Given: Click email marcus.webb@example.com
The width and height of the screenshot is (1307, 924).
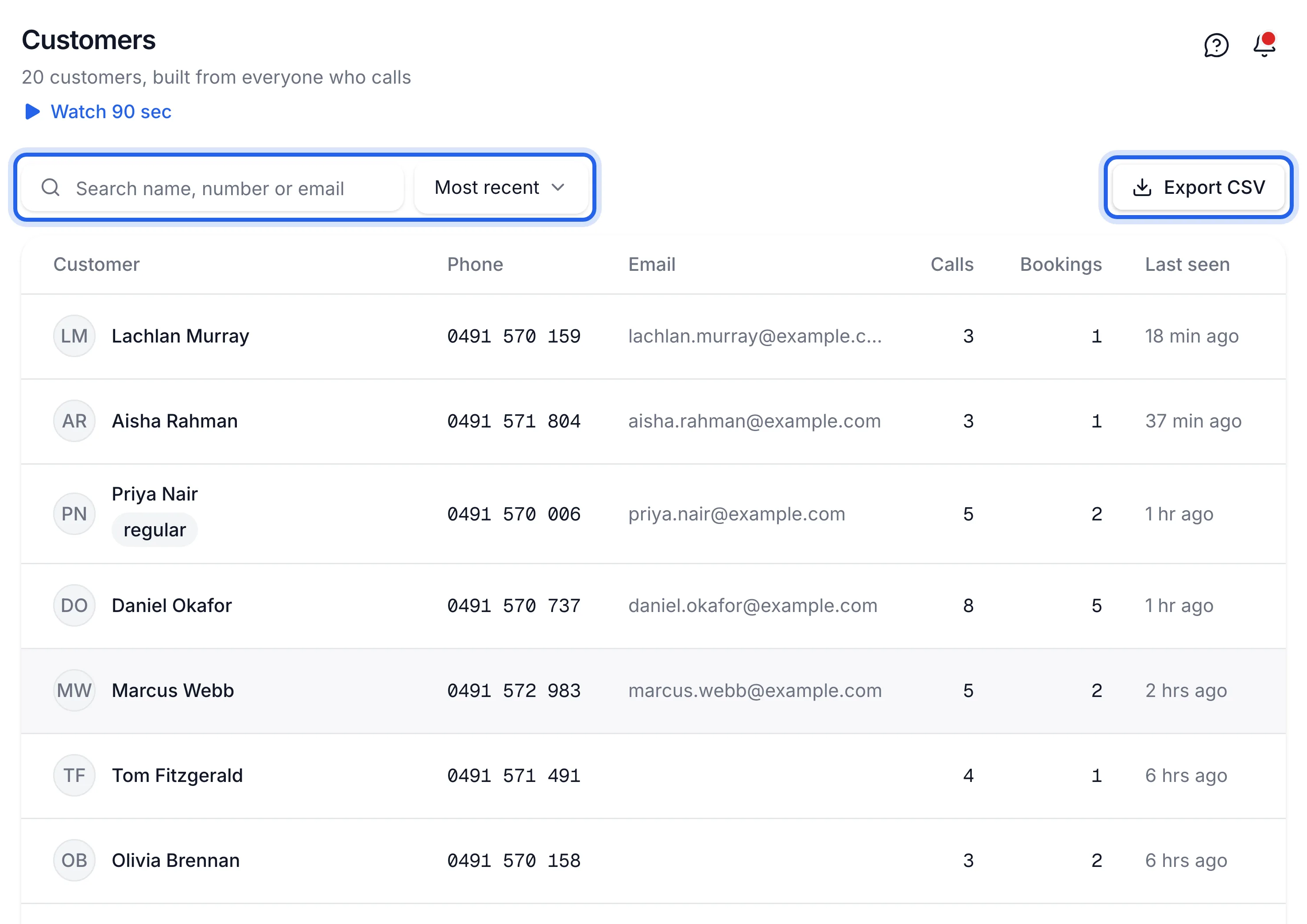Looking at the screenshot, I should click(x=755, y=690).
